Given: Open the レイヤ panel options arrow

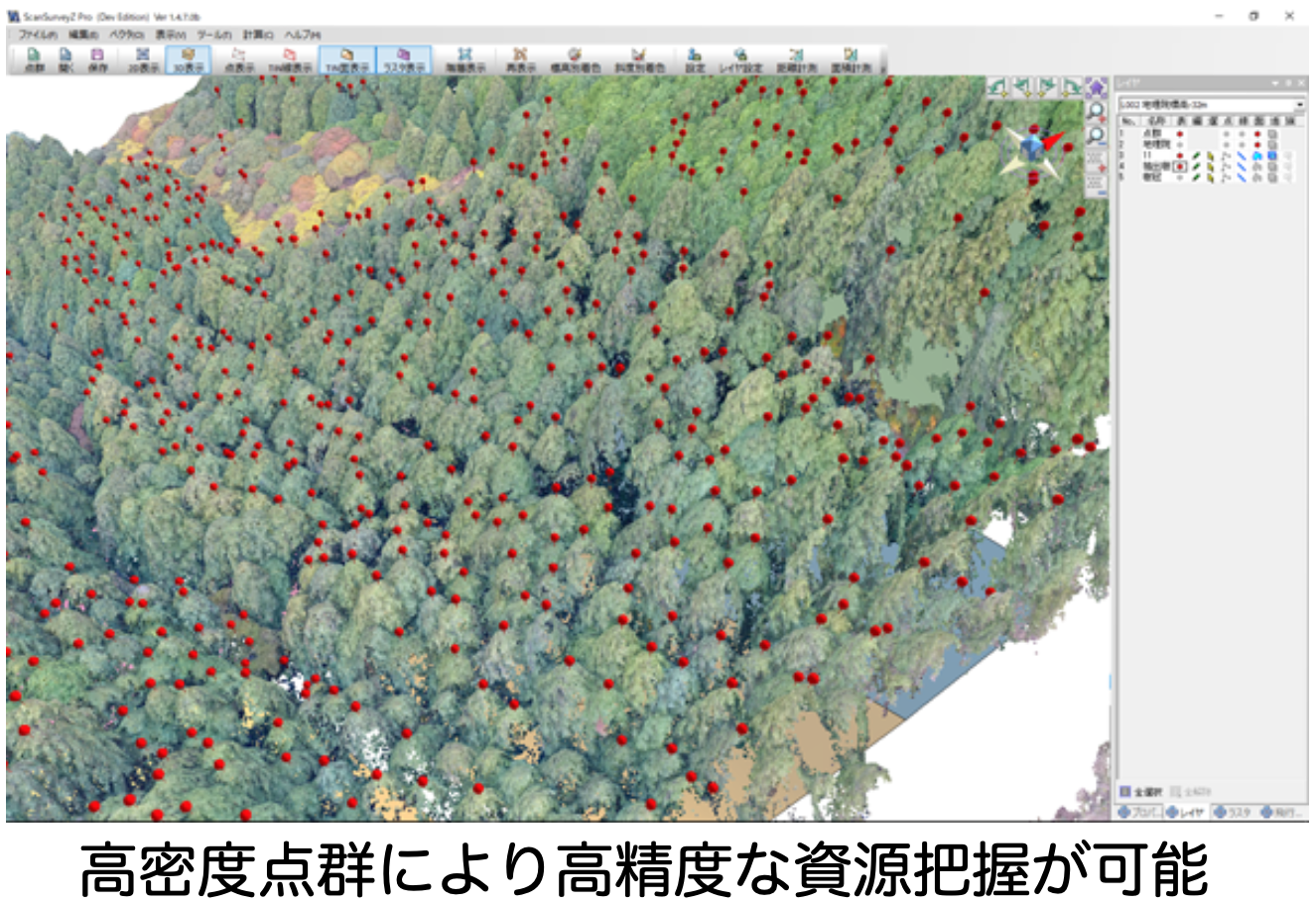Looking at the screenshot, I should pyautogui.click(x=1275, y=83).
